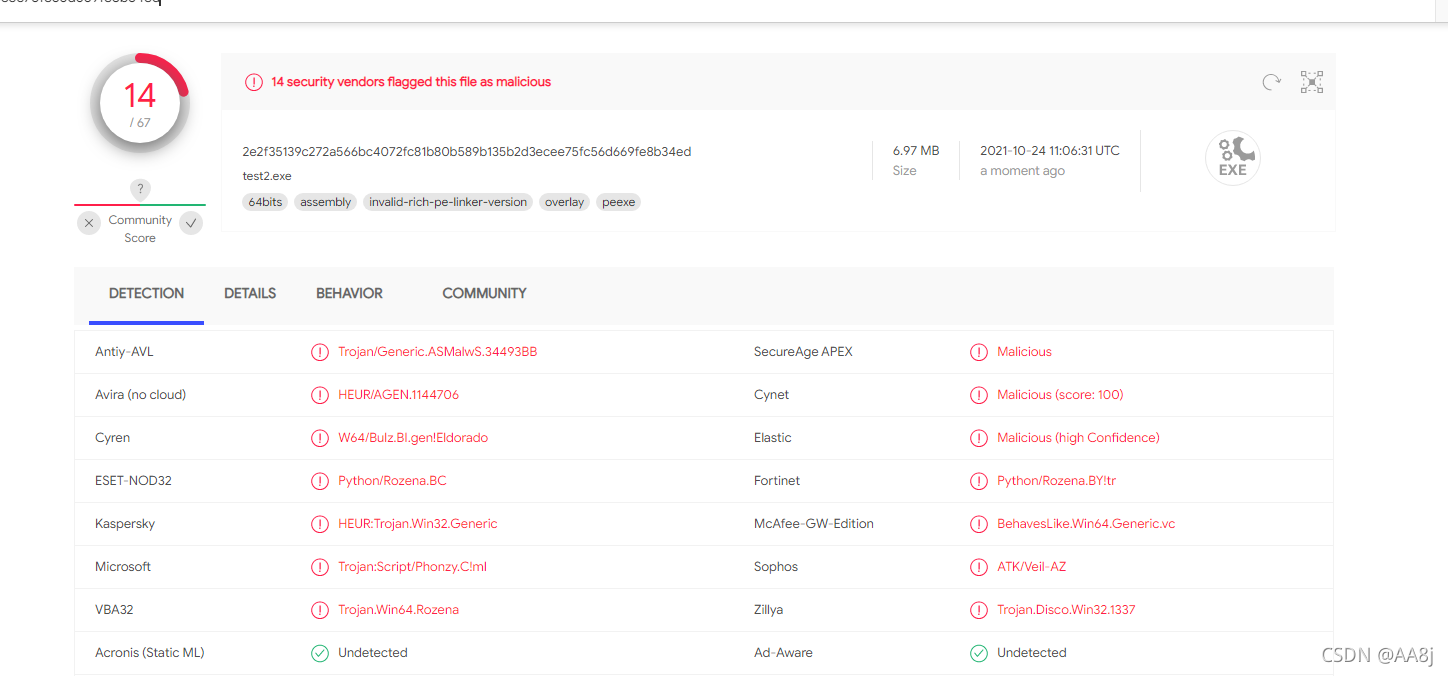Click the 64bits tag
Viewport: 1448px width, 676px height.
click(x=265, y=202)
